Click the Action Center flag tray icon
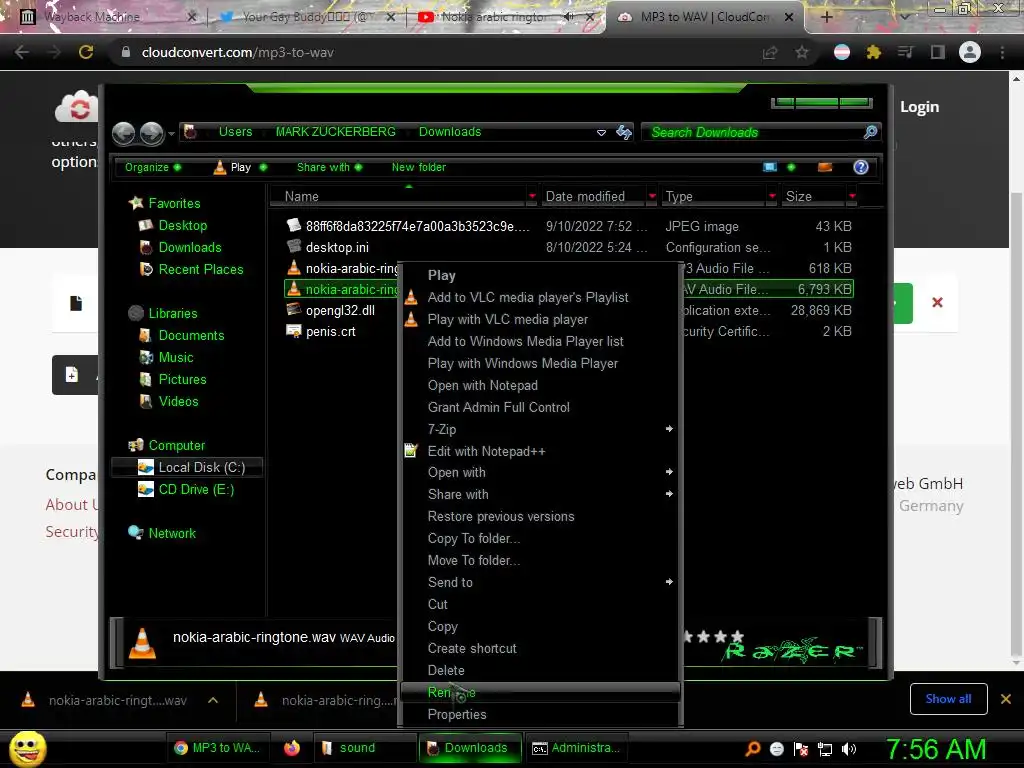The height and width of the screenshot is (768, 1024). point(801,749)
